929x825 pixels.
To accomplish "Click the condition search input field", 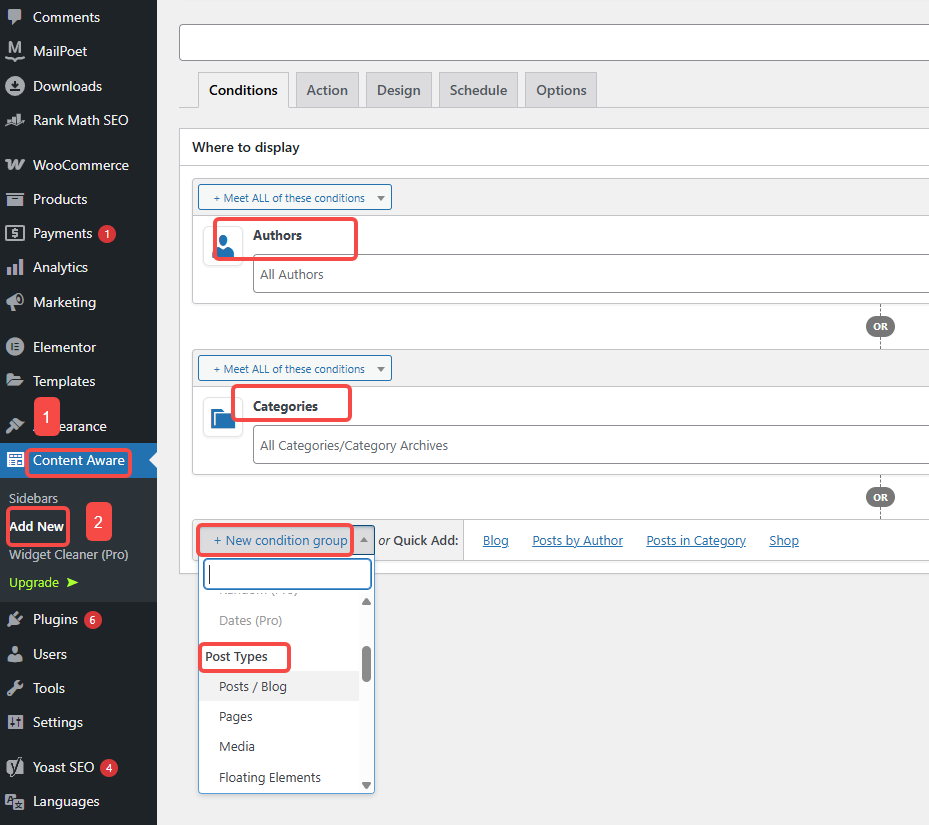I will coord(287,574).
